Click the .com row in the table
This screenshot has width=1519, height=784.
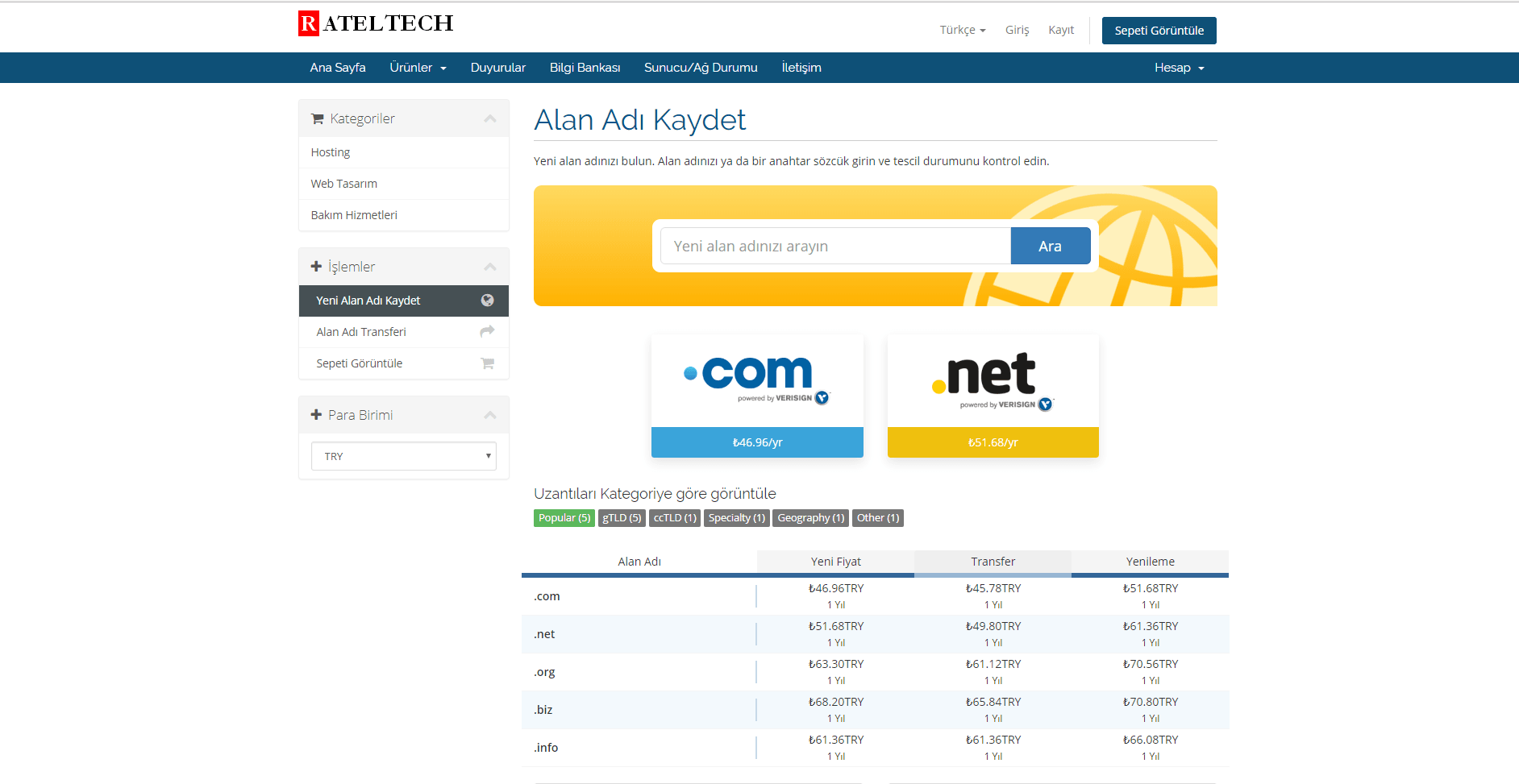(875, 596)
